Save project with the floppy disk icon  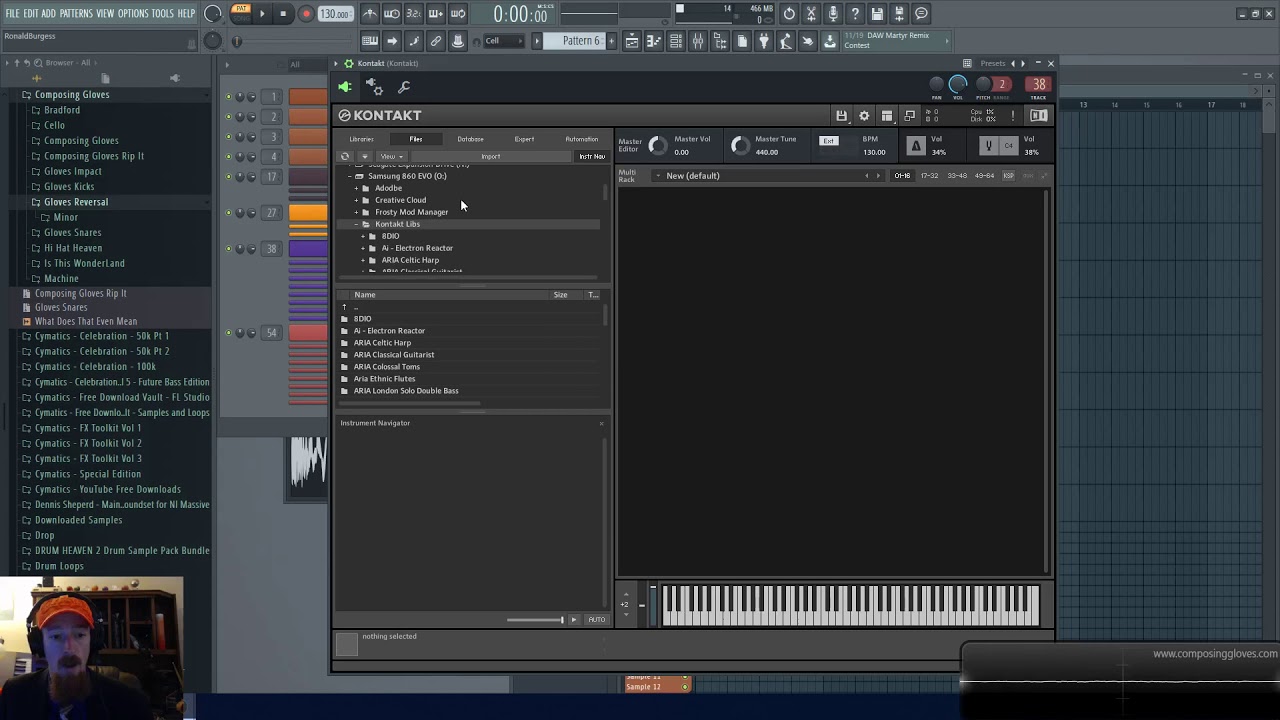[x=877, y=14]
